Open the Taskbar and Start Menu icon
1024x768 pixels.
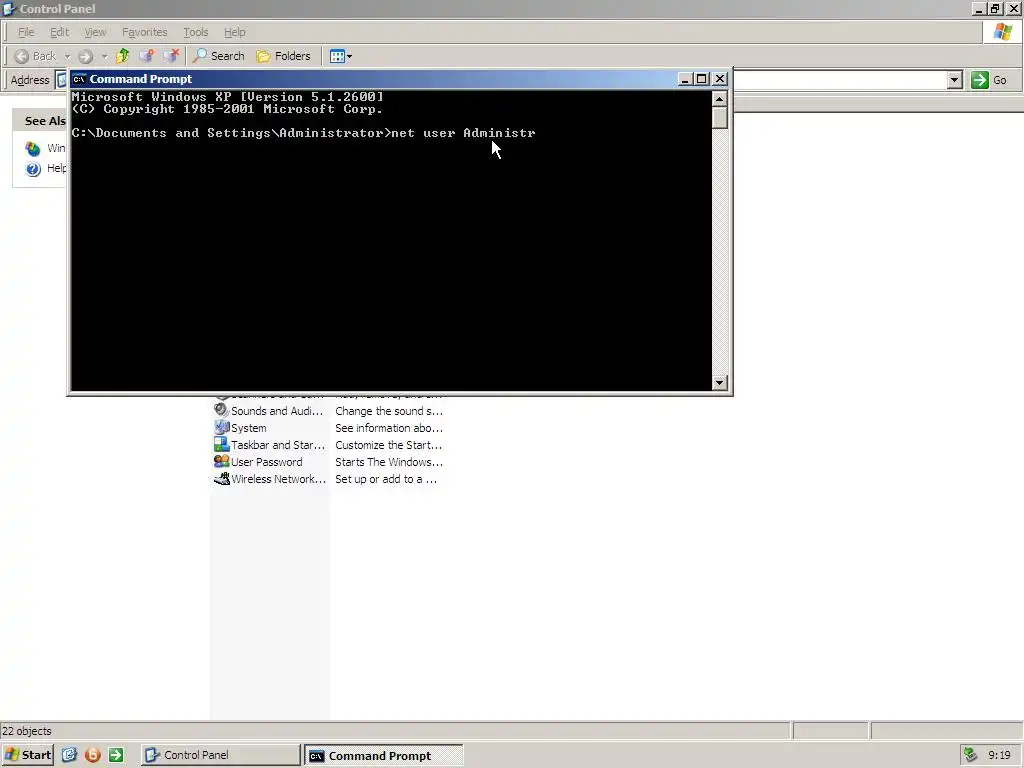pos(221,445)
